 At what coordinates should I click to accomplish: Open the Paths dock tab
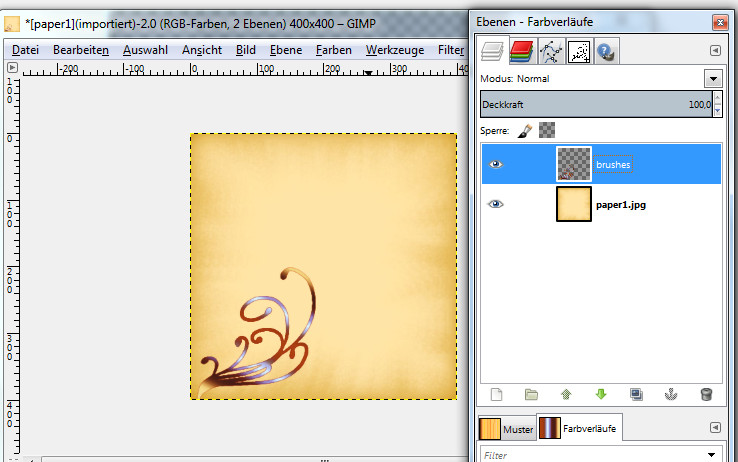click(x=551, y=51)
